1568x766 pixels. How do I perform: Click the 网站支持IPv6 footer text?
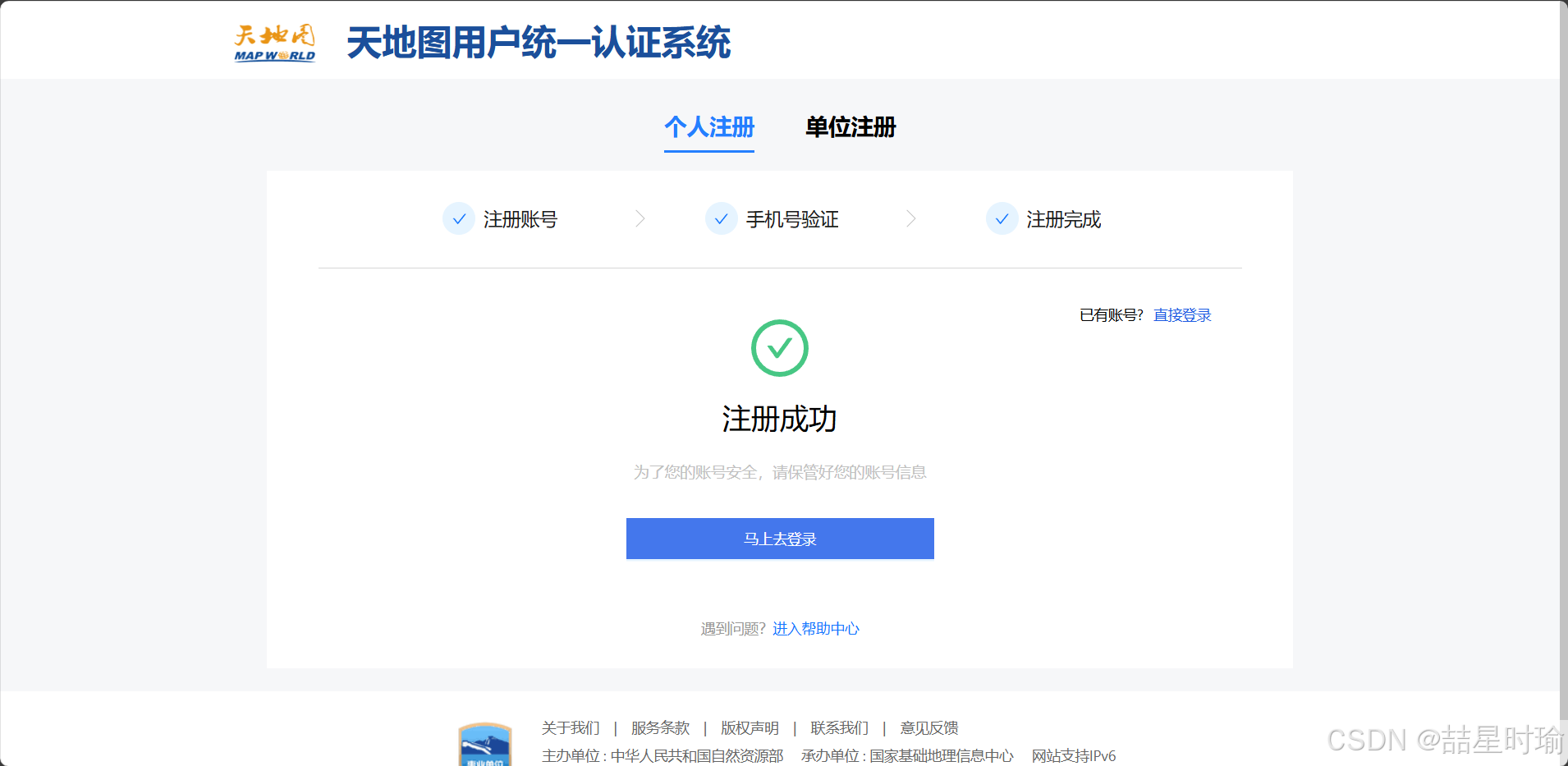(1074, 756)
